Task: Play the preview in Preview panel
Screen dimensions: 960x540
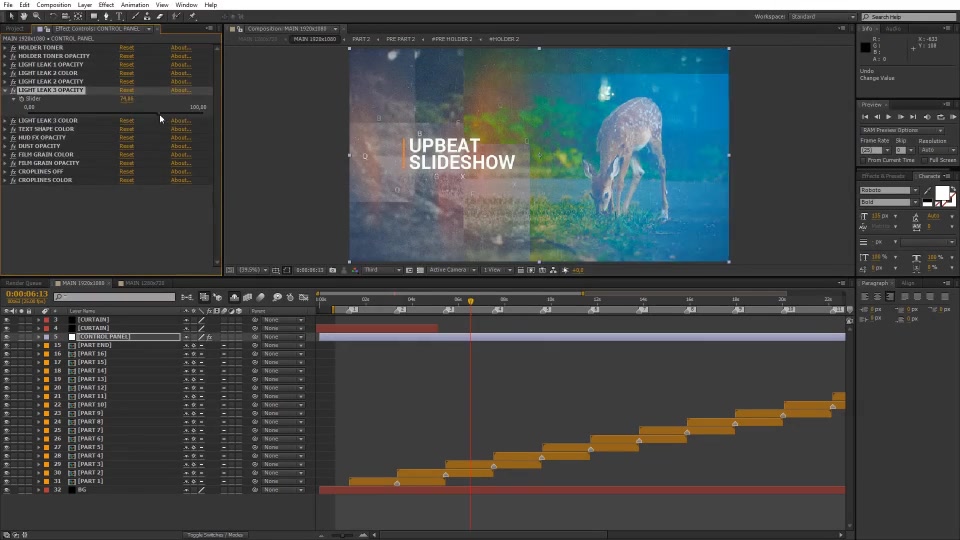Action: 888,117
